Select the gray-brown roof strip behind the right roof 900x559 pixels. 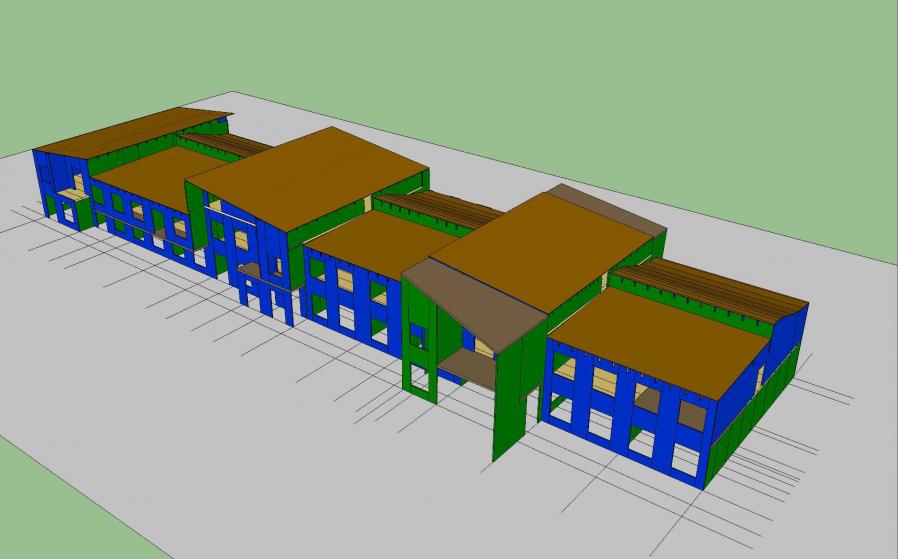click(607, 209)
